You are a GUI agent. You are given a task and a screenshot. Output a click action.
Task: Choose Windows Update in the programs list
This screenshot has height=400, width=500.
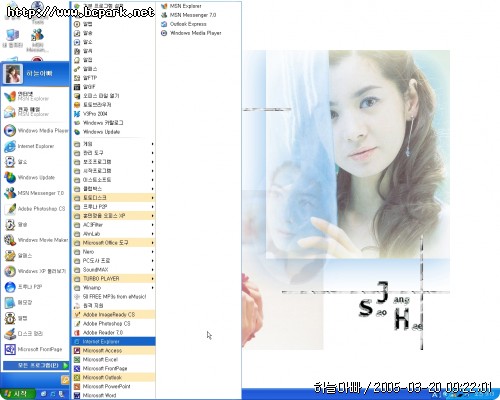point(114,132)
